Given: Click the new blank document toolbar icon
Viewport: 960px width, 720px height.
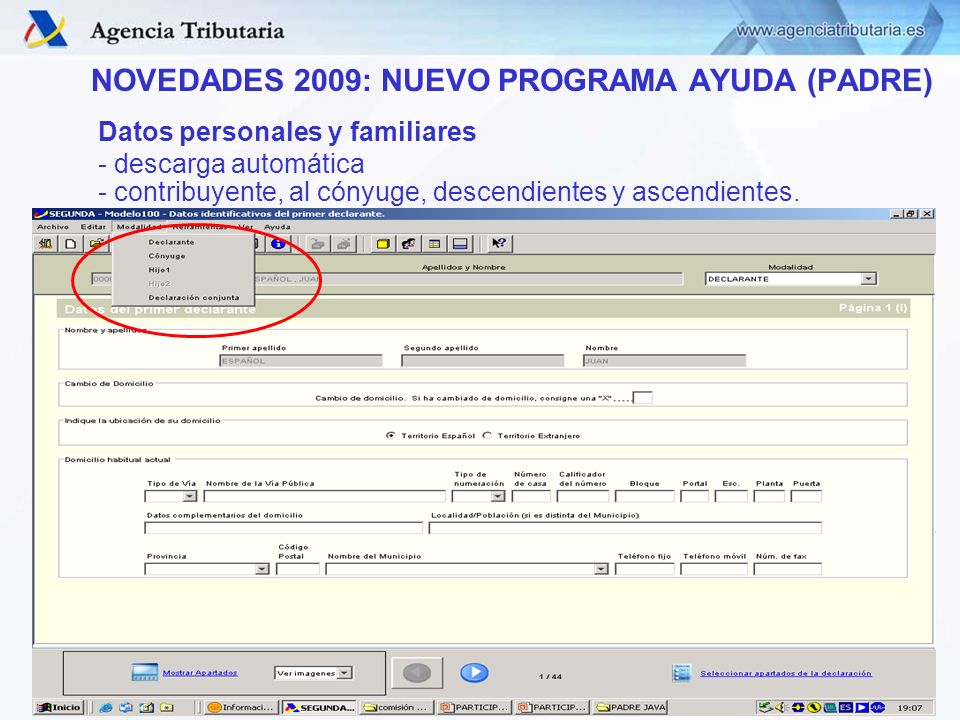Looking at the screenshot, I should 71,244.
